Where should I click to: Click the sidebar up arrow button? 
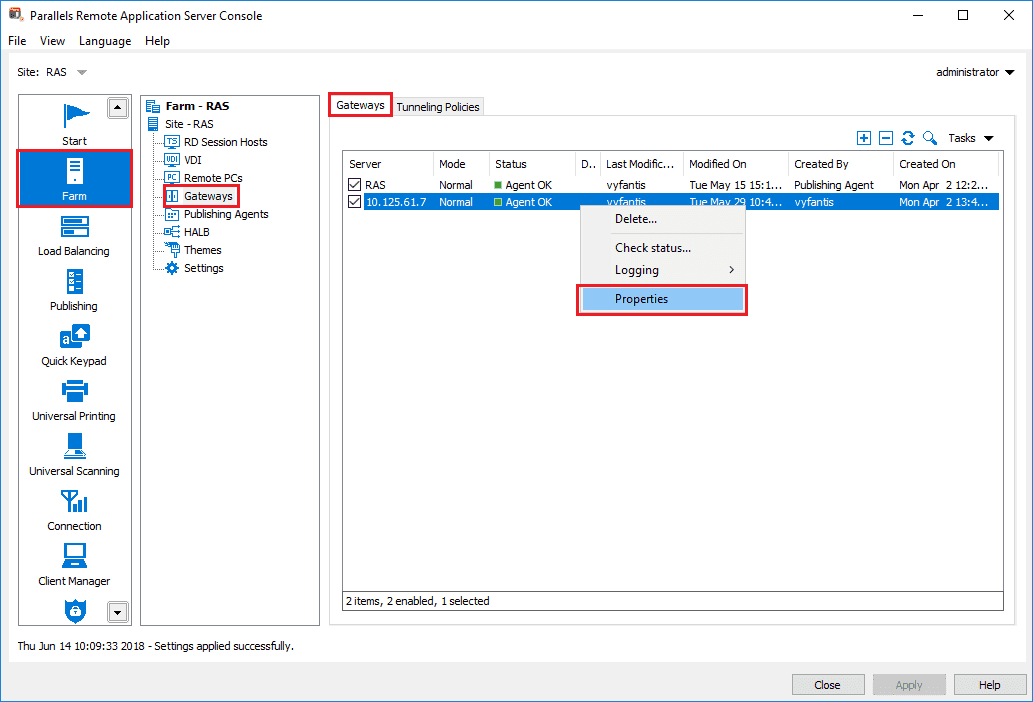point(118,107)
